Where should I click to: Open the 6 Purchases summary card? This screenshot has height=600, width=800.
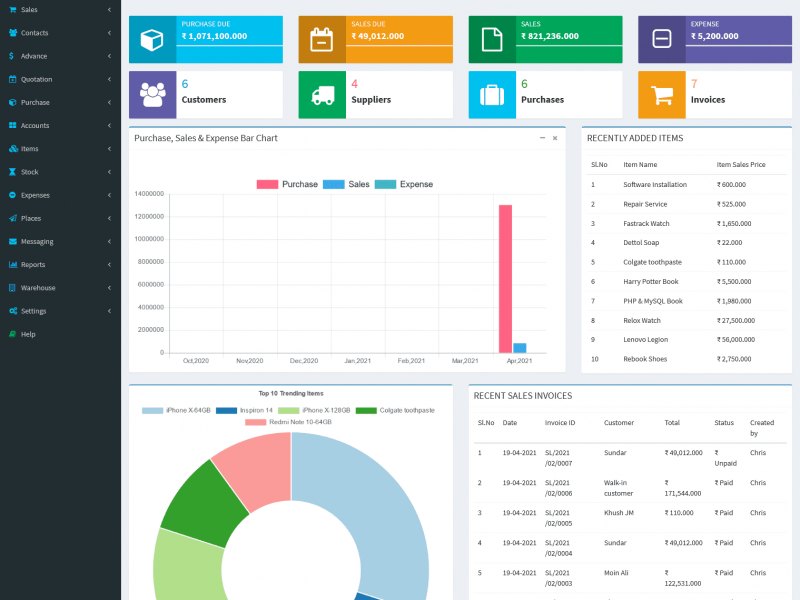[x=545, y=94]
